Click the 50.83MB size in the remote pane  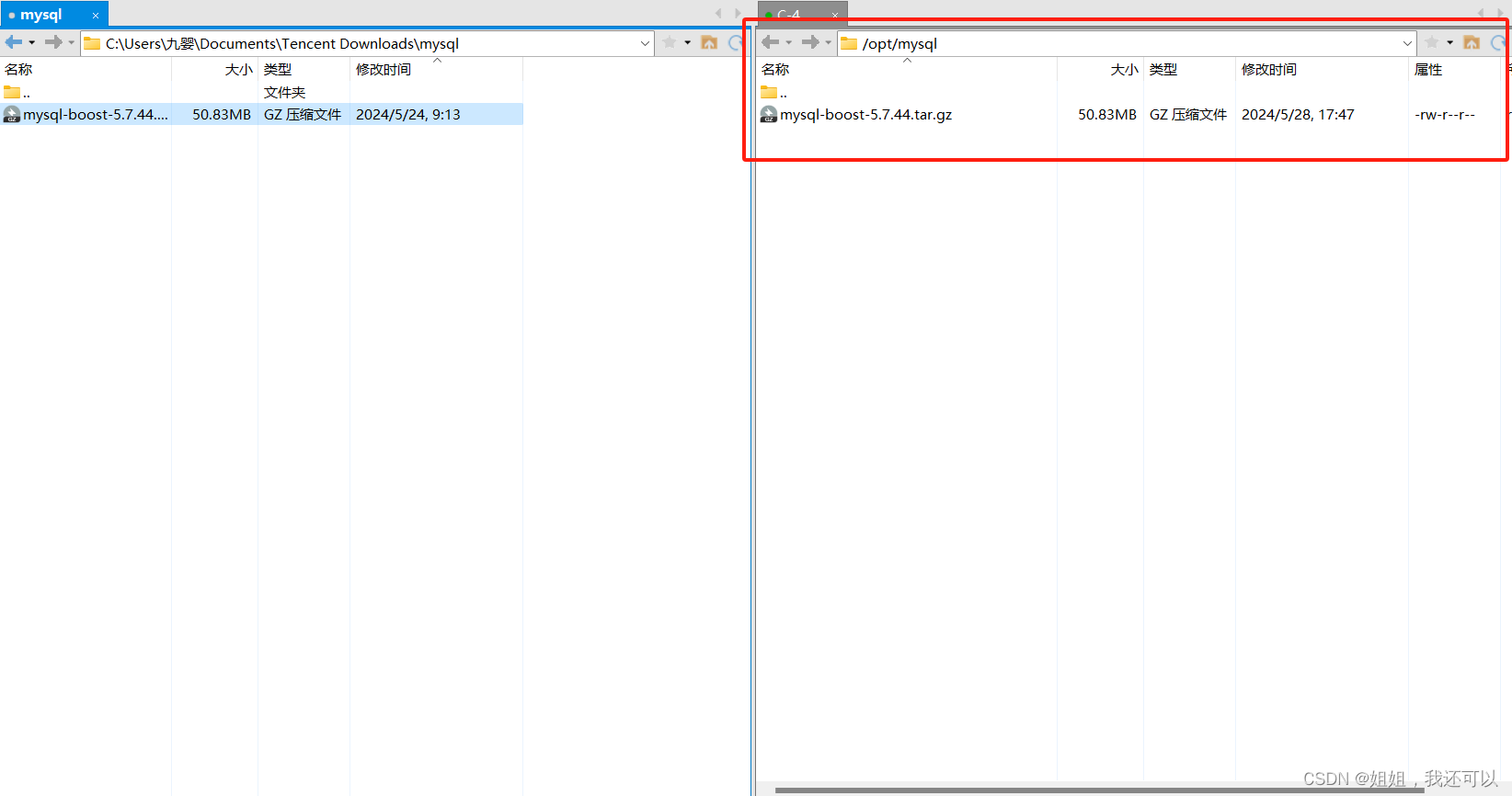(1107, 114)
